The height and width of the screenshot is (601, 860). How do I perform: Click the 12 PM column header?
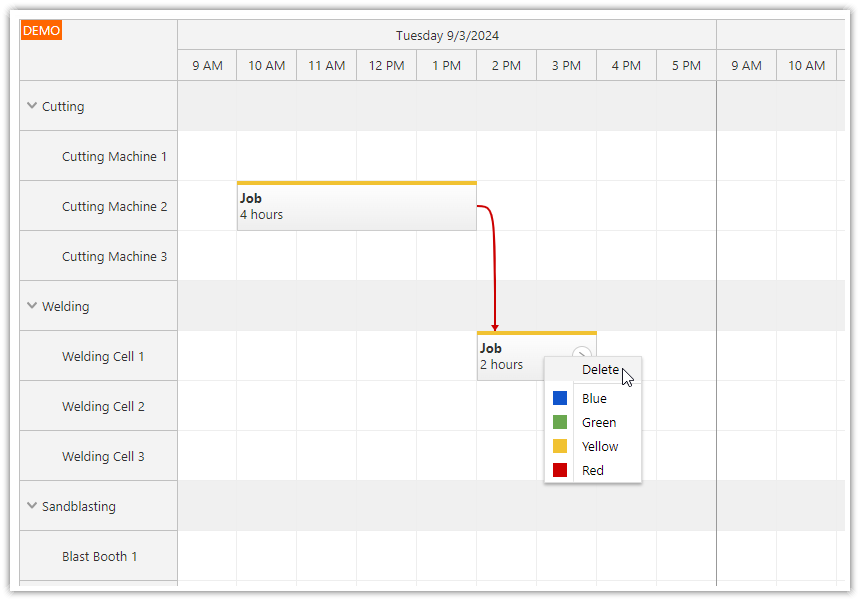[x=386, y=65]
